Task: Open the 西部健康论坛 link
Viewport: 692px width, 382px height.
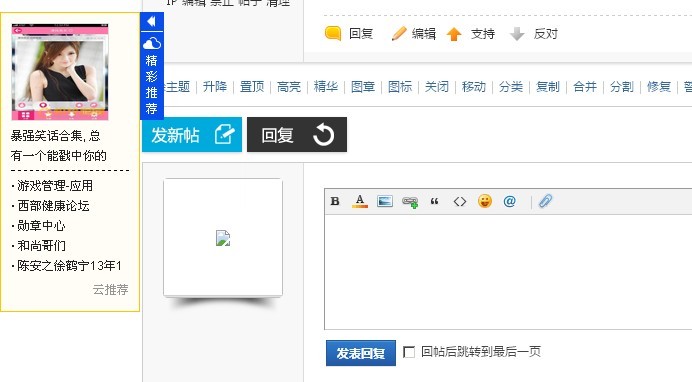Action: tap(53, 206)
